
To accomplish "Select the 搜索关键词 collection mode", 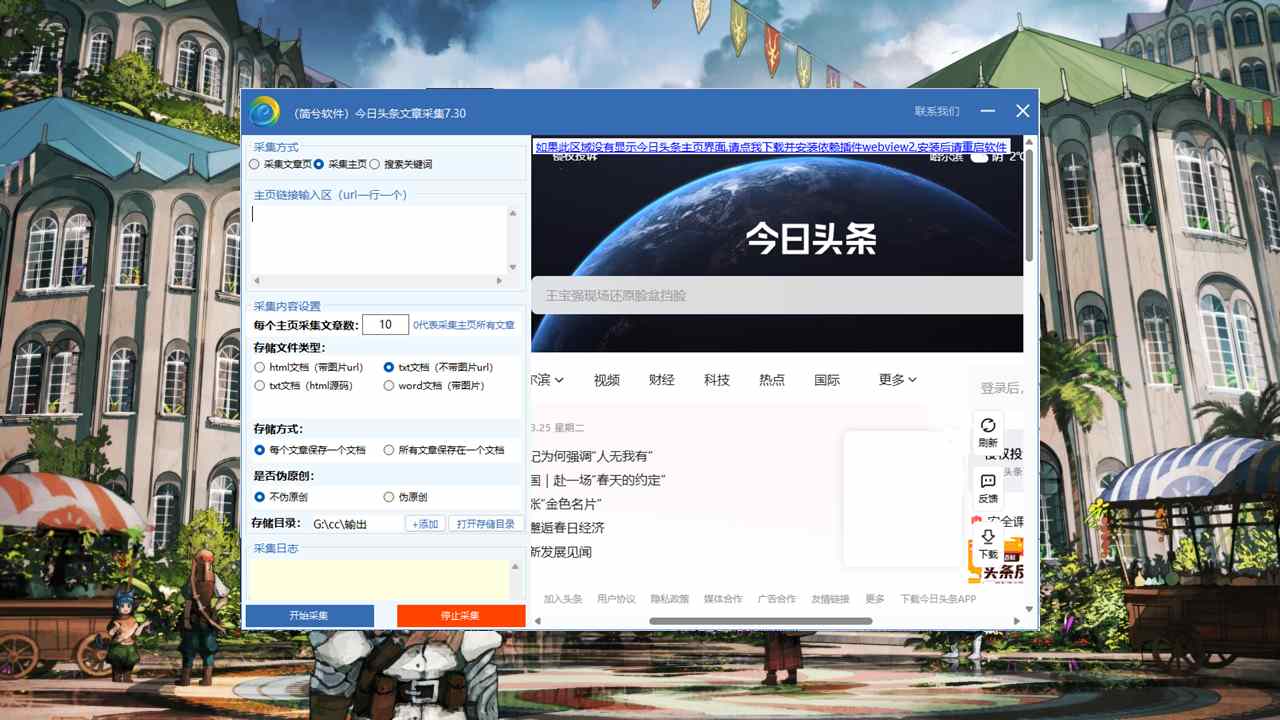I will (375, 164).
